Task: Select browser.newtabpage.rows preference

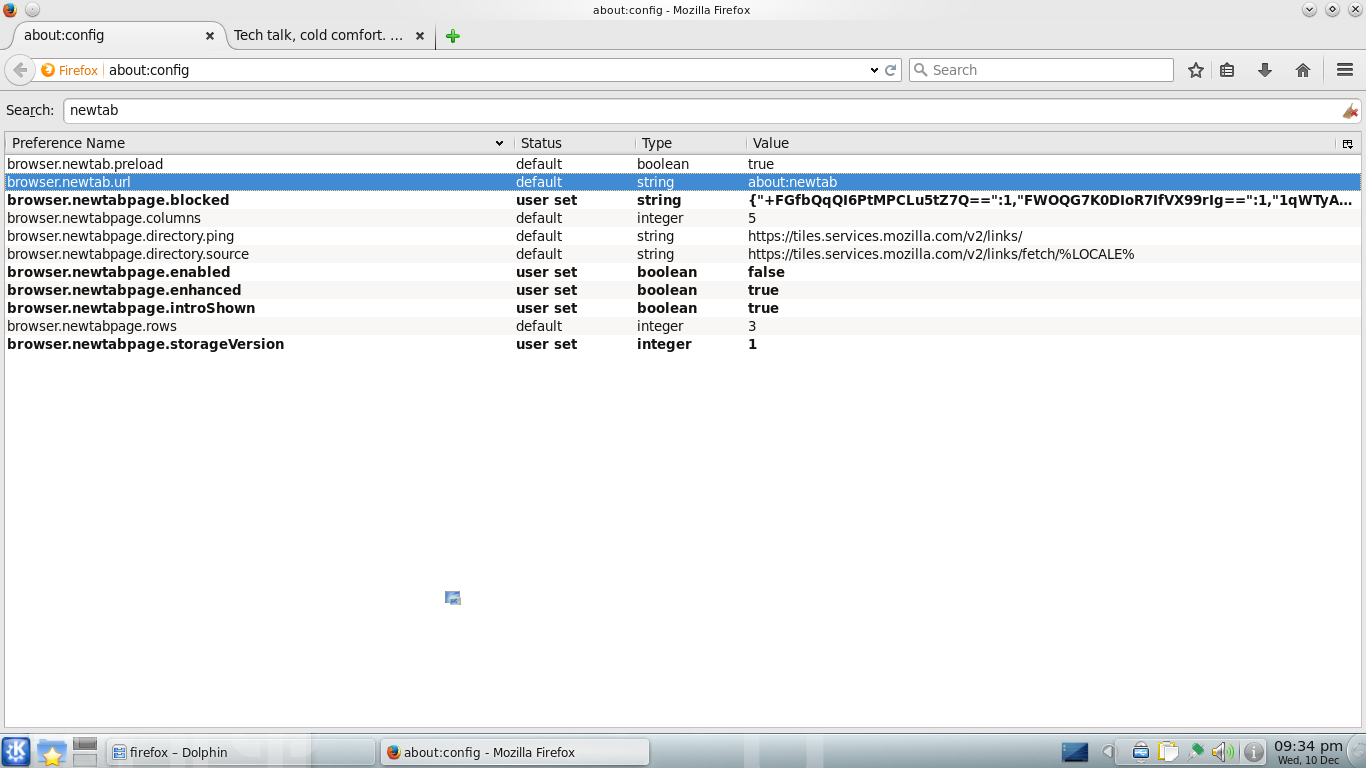Action: pyautogui.click(x=683, y=326)
